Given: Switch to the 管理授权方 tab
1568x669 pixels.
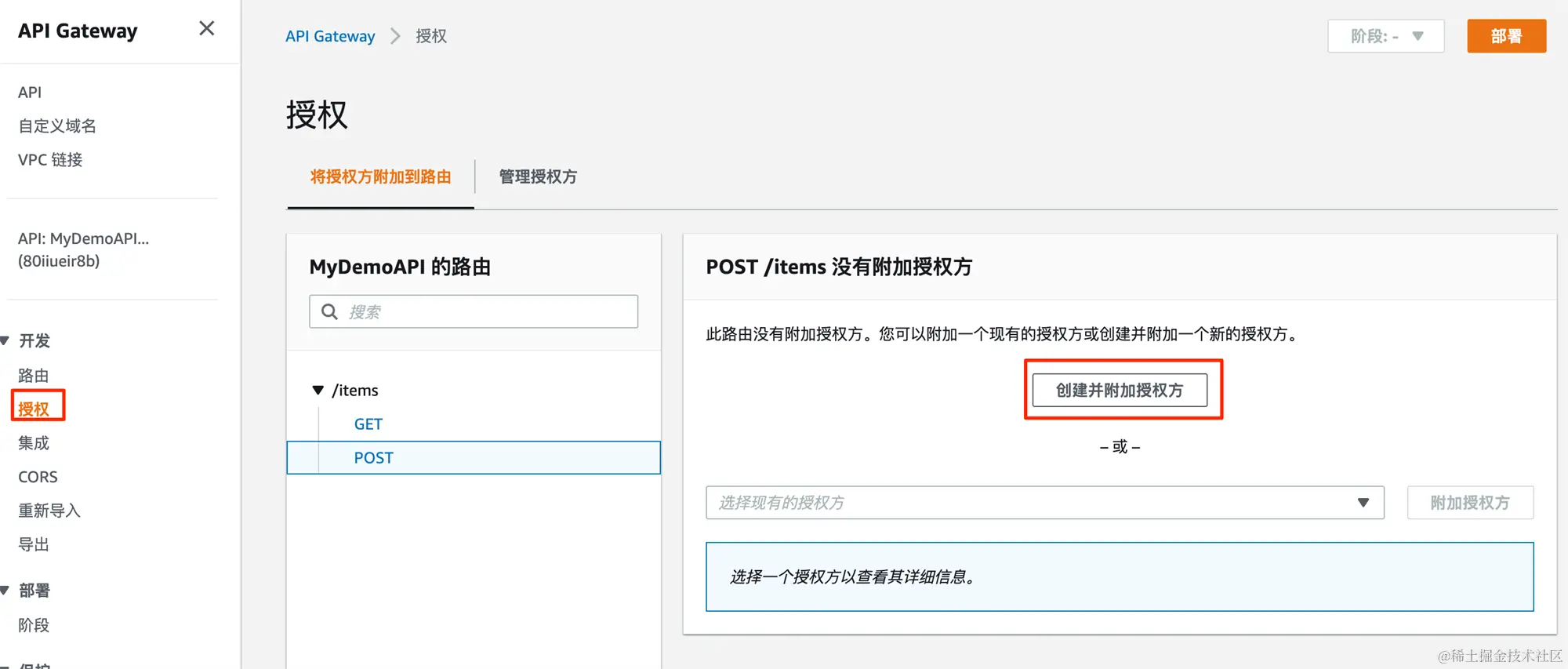Looking at the screenshot, I should 538,176.
